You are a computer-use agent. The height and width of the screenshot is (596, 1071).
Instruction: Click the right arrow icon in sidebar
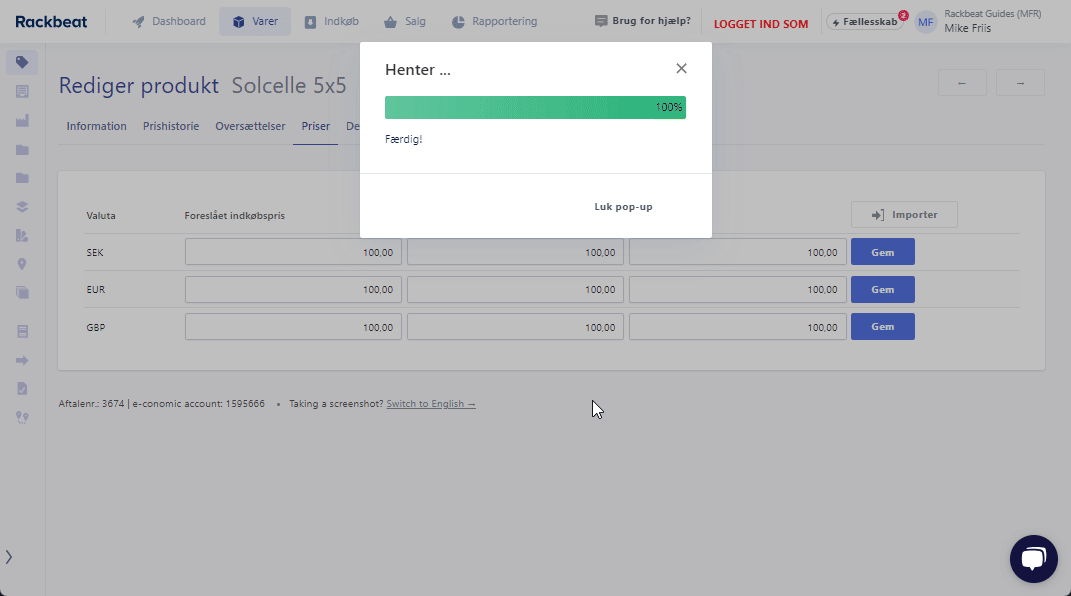(22, 360)
